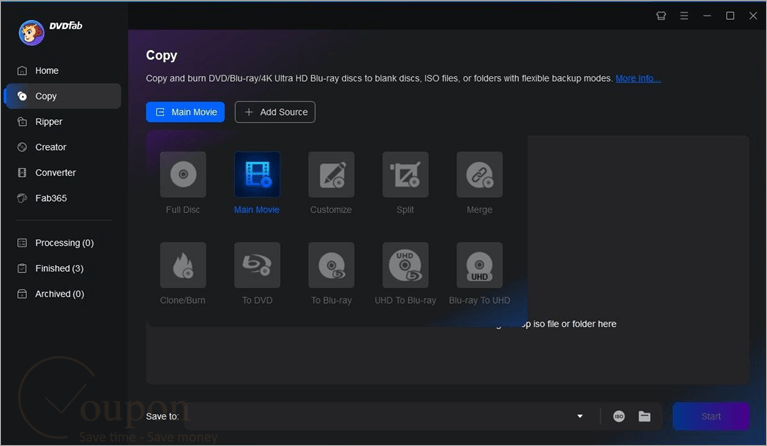Viewport: 767px width, 446px height.
Task: Pick the Merge copy mode icon
Action: [479, 174]
